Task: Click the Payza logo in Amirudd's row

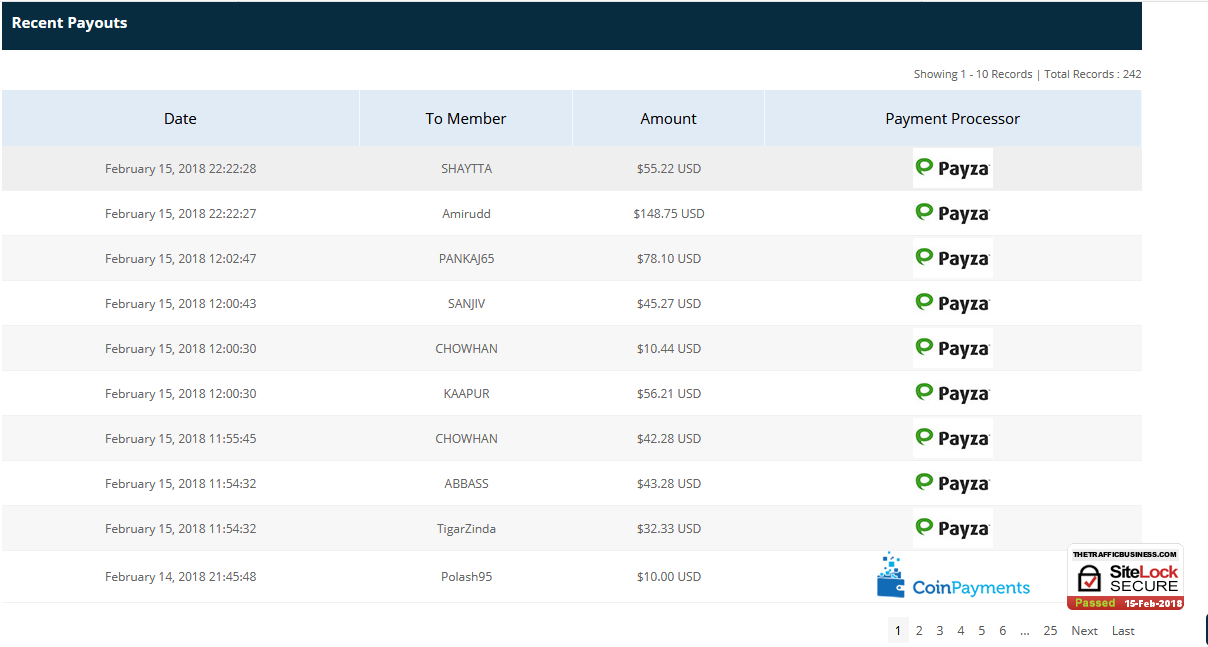Action: (952, 213)
